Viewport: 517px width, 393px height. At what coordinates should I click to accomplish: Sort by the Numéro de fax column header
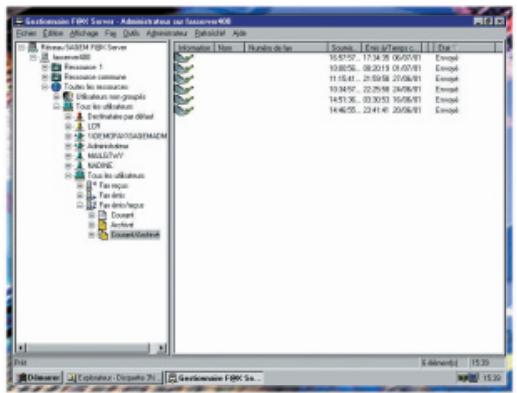(286, 48)
